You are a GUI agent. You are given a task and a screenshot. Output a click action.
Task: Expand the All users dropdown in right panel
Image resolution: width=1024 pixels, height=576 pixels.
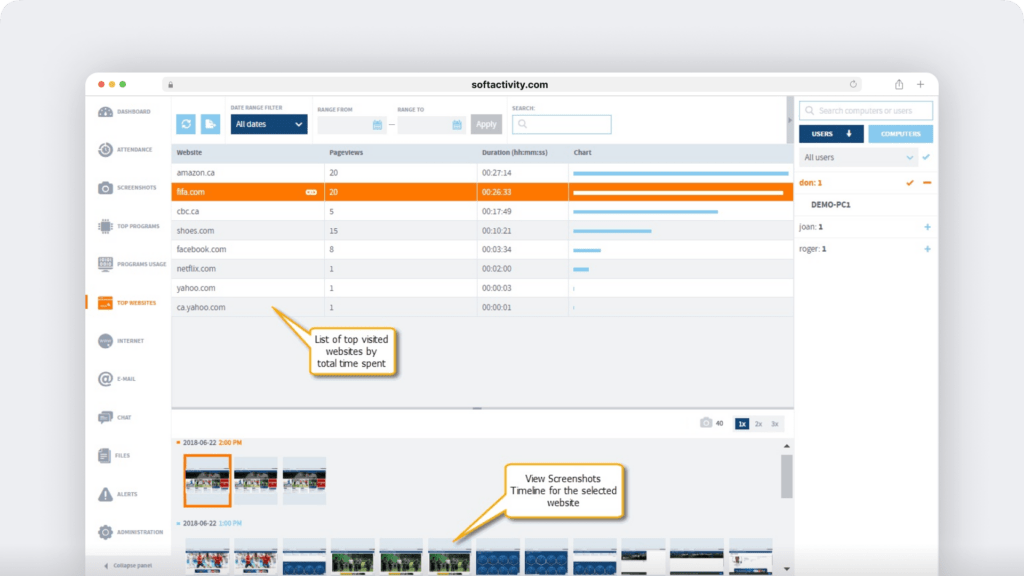908,157
